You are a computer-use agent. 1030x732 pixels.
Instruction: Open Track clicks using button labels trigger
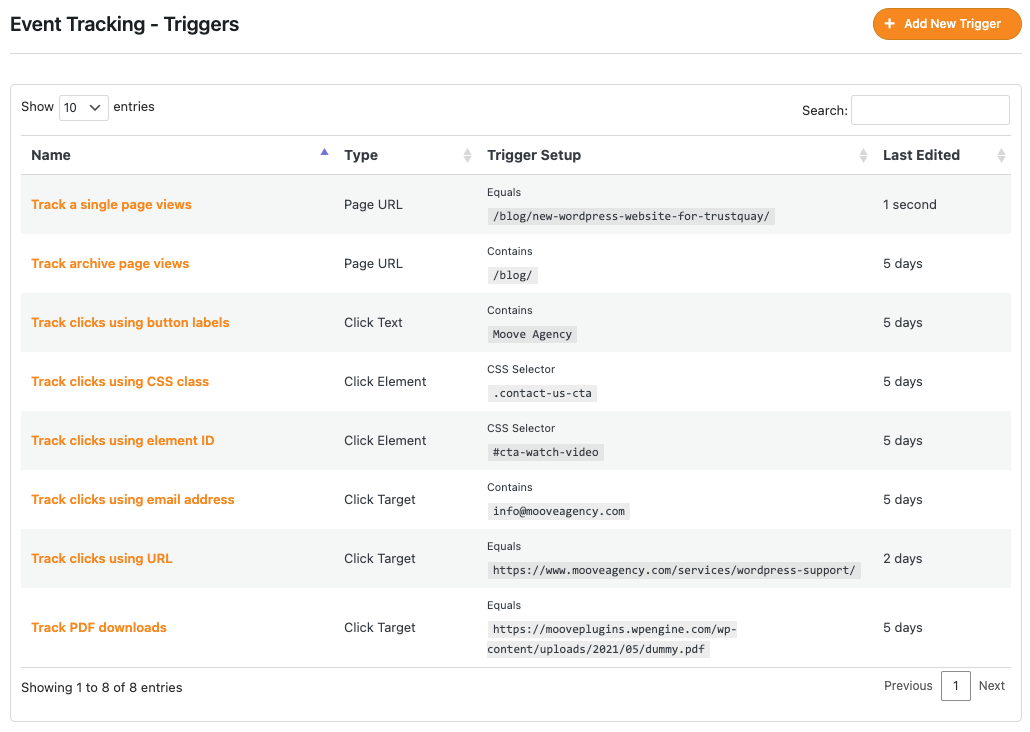point(130,323)
